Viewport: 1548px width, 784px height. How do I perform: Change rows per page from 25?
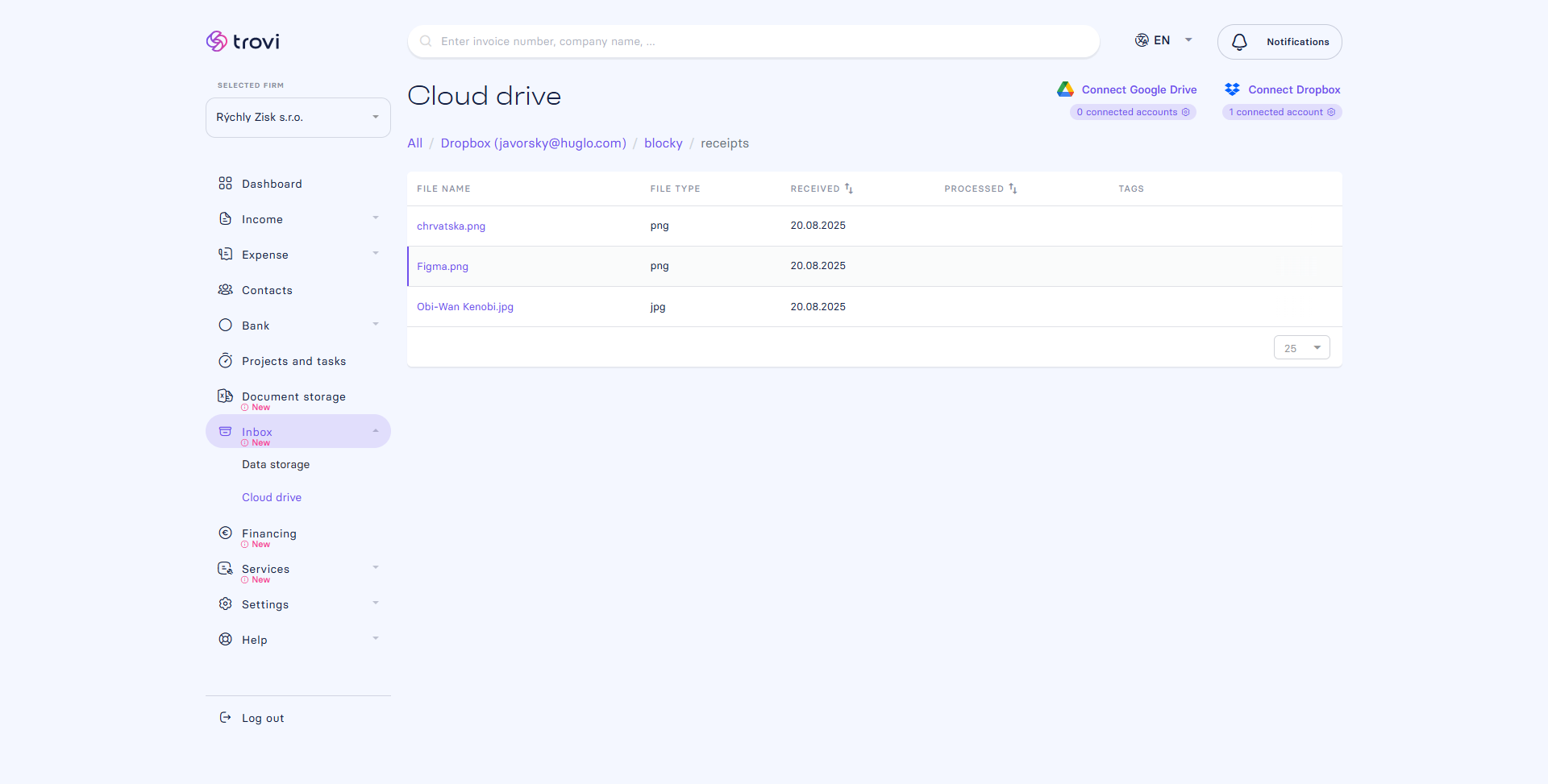click(1301, 348)
